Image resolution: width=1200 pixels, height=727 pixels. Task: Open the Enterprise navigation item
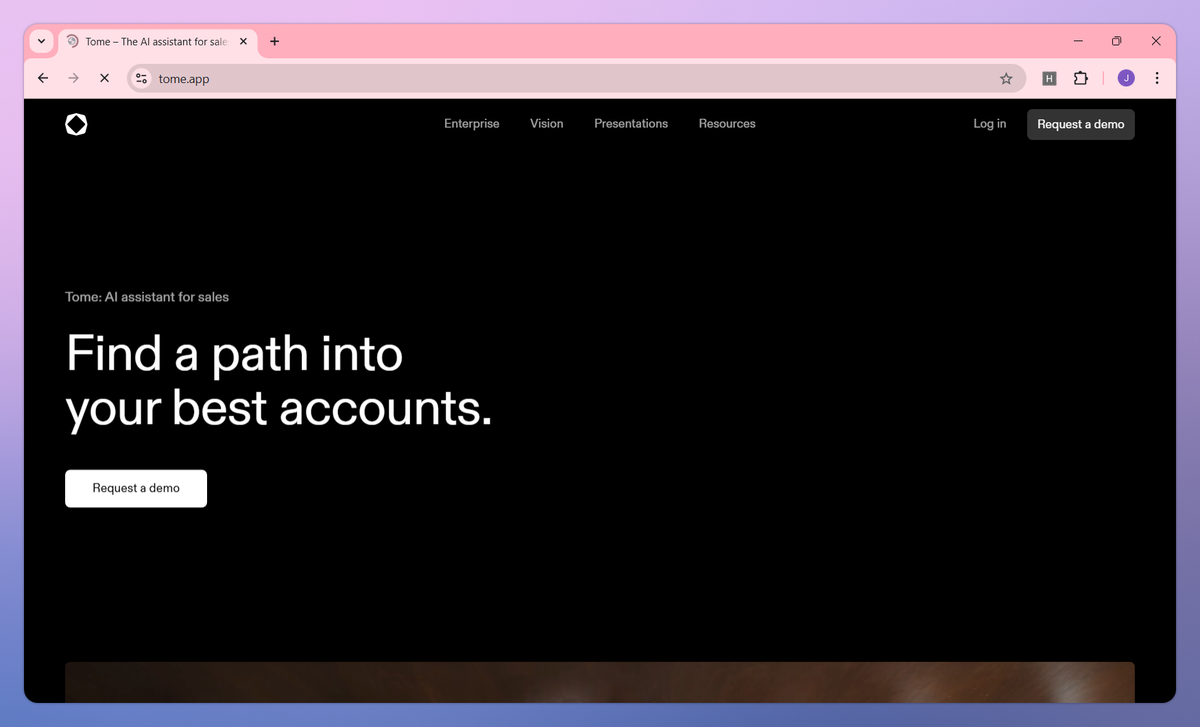coord(471,123)
